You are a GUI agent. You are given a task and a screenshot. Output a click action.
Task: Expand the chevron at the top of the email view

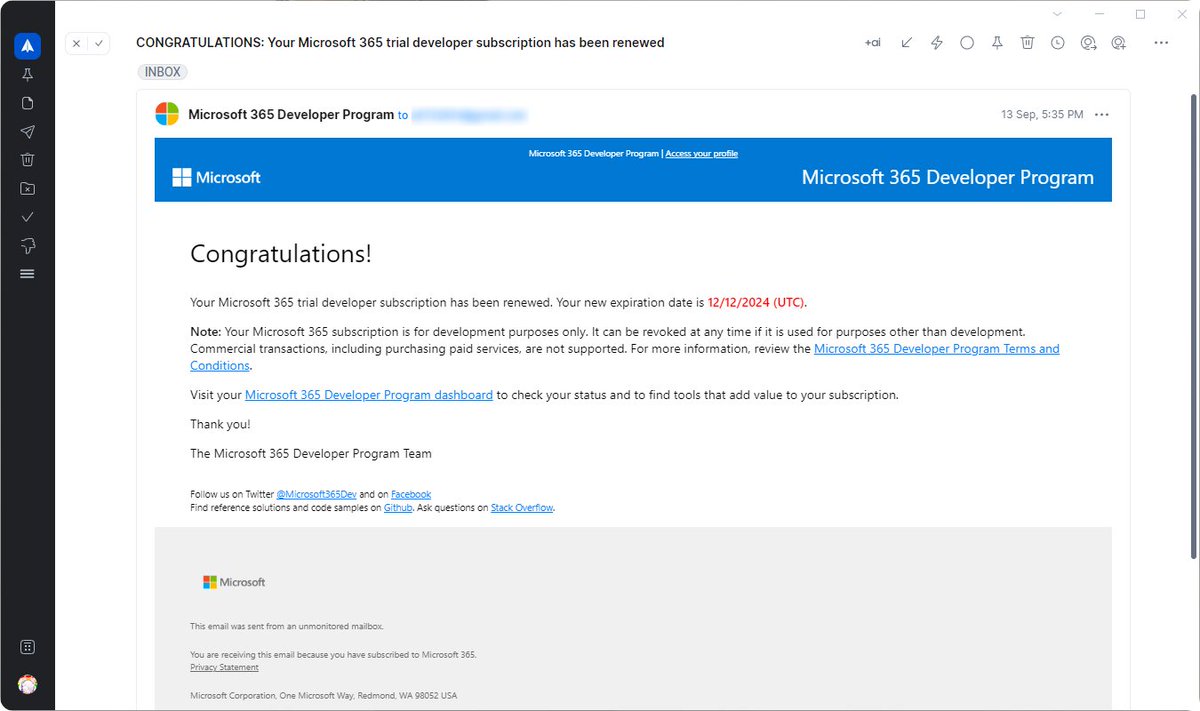pyautogui.click(x=1057, y=13)
